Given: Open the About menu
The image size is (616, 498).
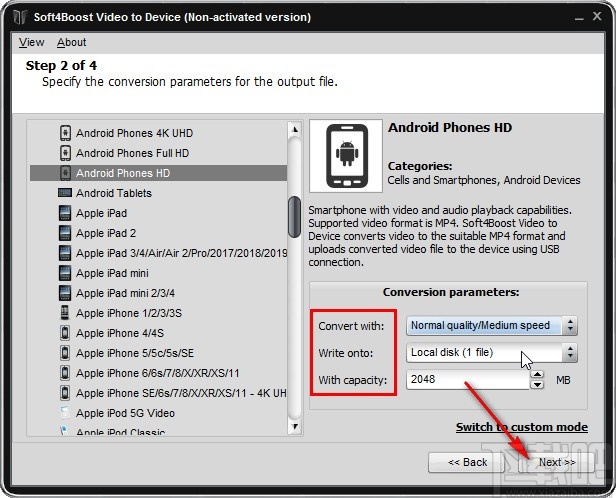Looking at the screenshot, I should coord(72,42).
